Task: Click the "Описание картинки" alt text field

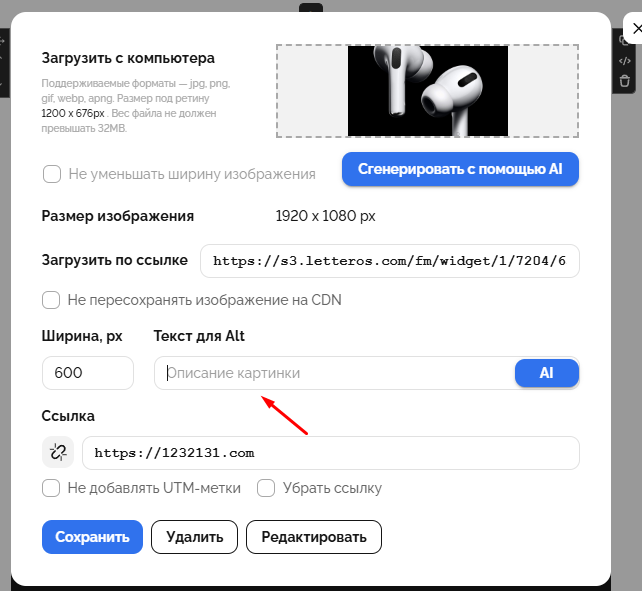Action: 334,373
